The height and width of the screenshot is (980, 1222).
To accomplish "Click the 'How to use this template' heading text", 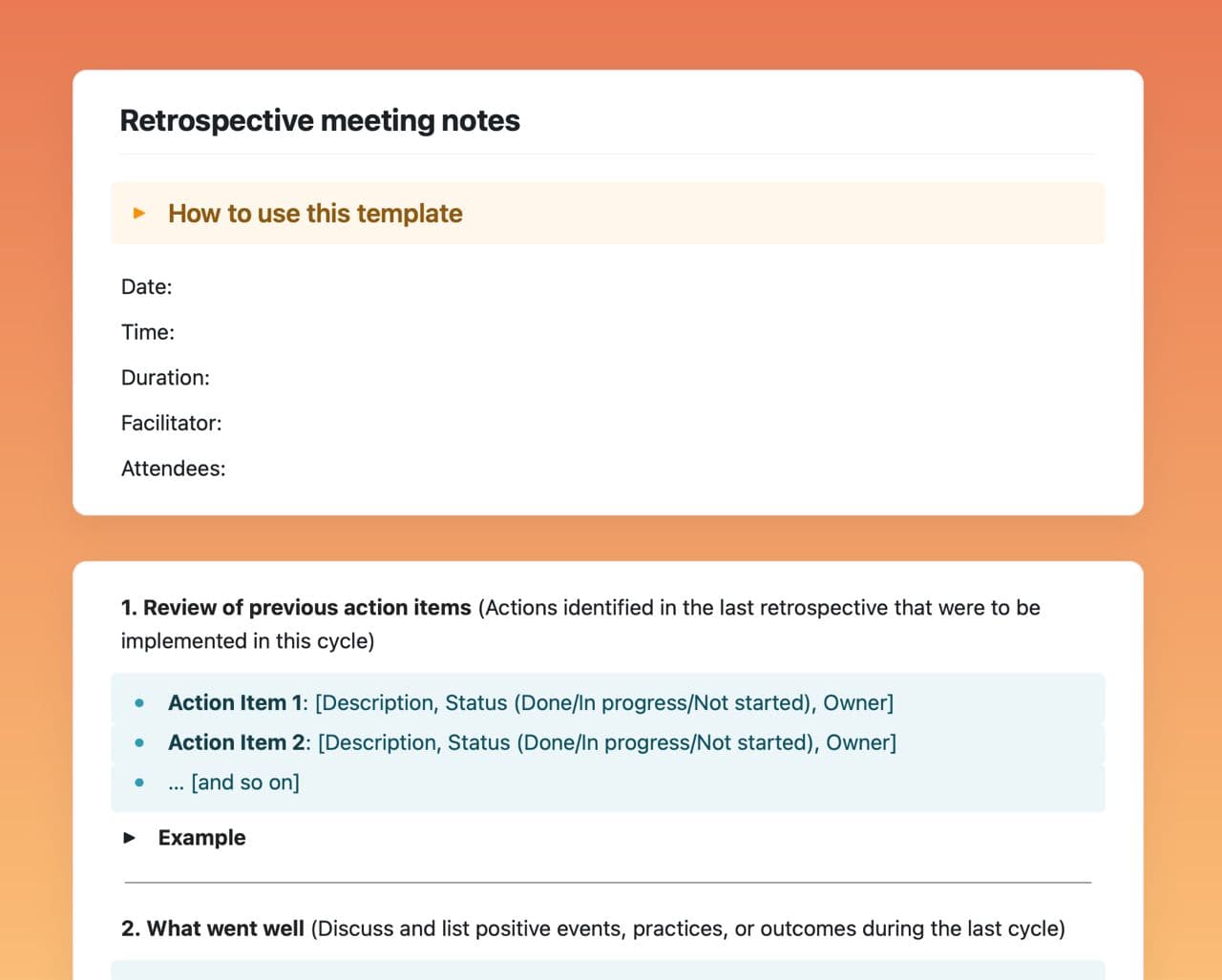I will [x=315, y=213].
